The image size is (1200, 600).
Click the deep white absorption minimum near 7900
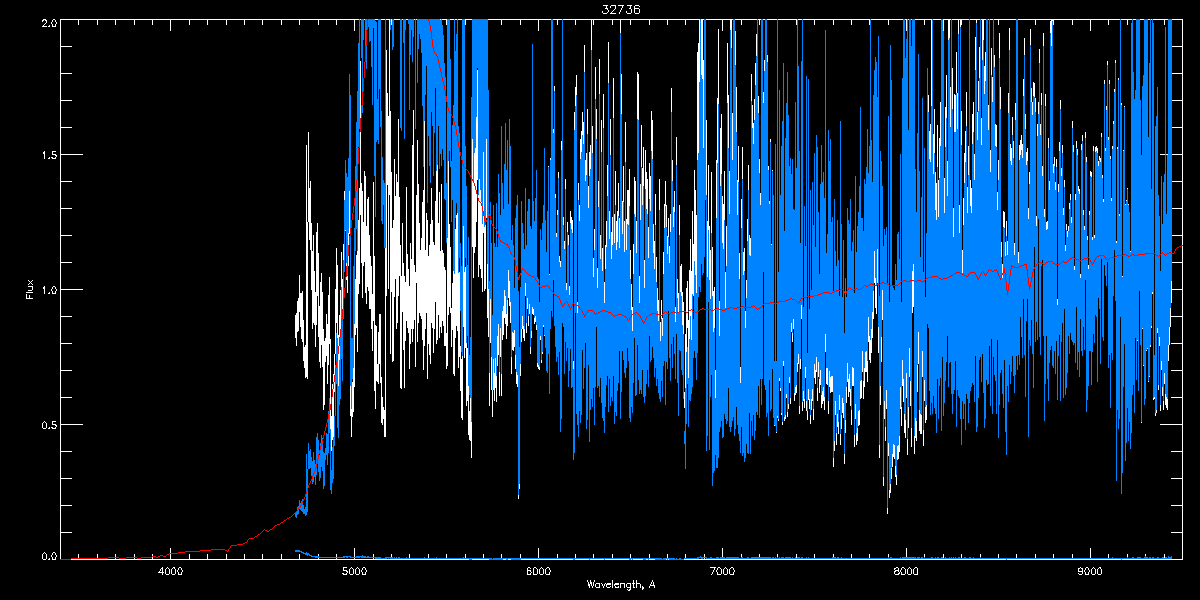pyautogui.click(x=887, y=505)
